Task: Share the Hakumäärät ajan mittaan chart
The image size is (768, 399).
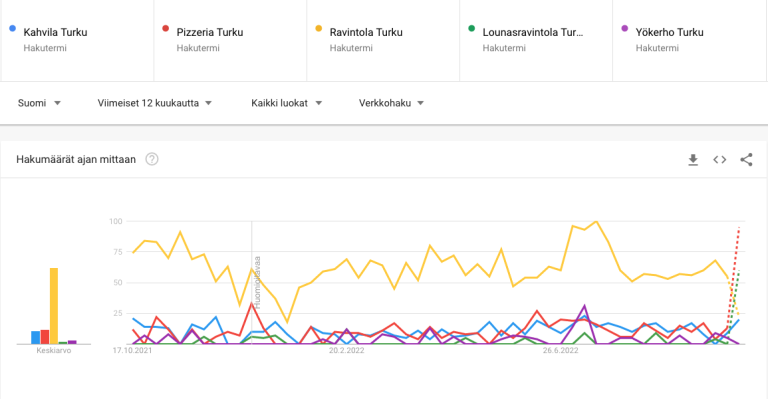Action: point(746,160)
